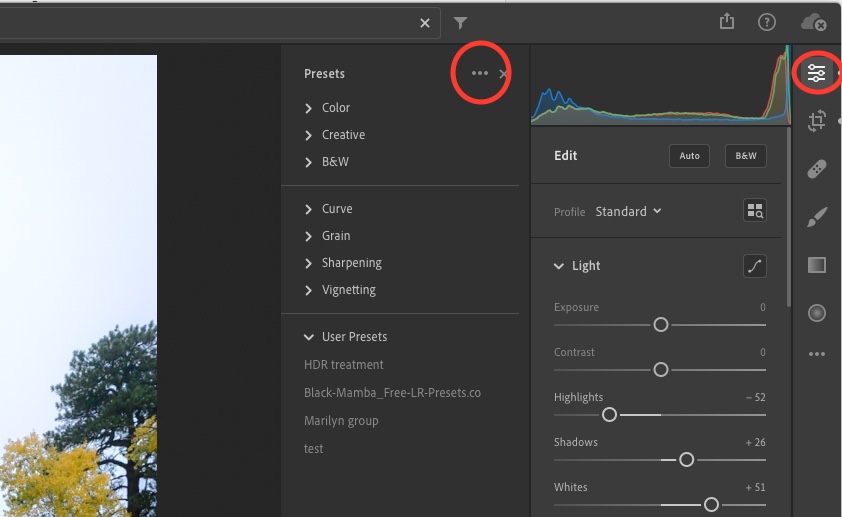The image size is (842, 517).
Task: Select the Crop and Rotate tool
Action: pos(816,121)
